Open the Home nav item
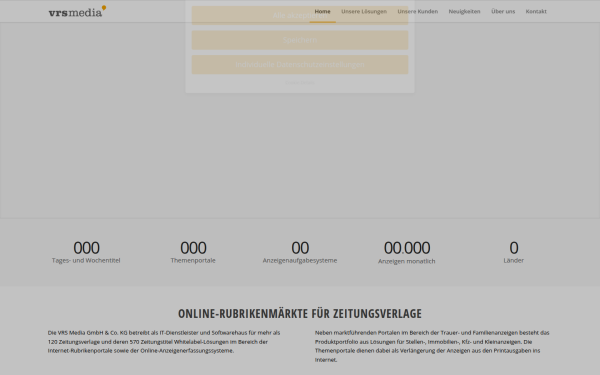Screen dimensions: 600x375 click(x=322, y=11)
